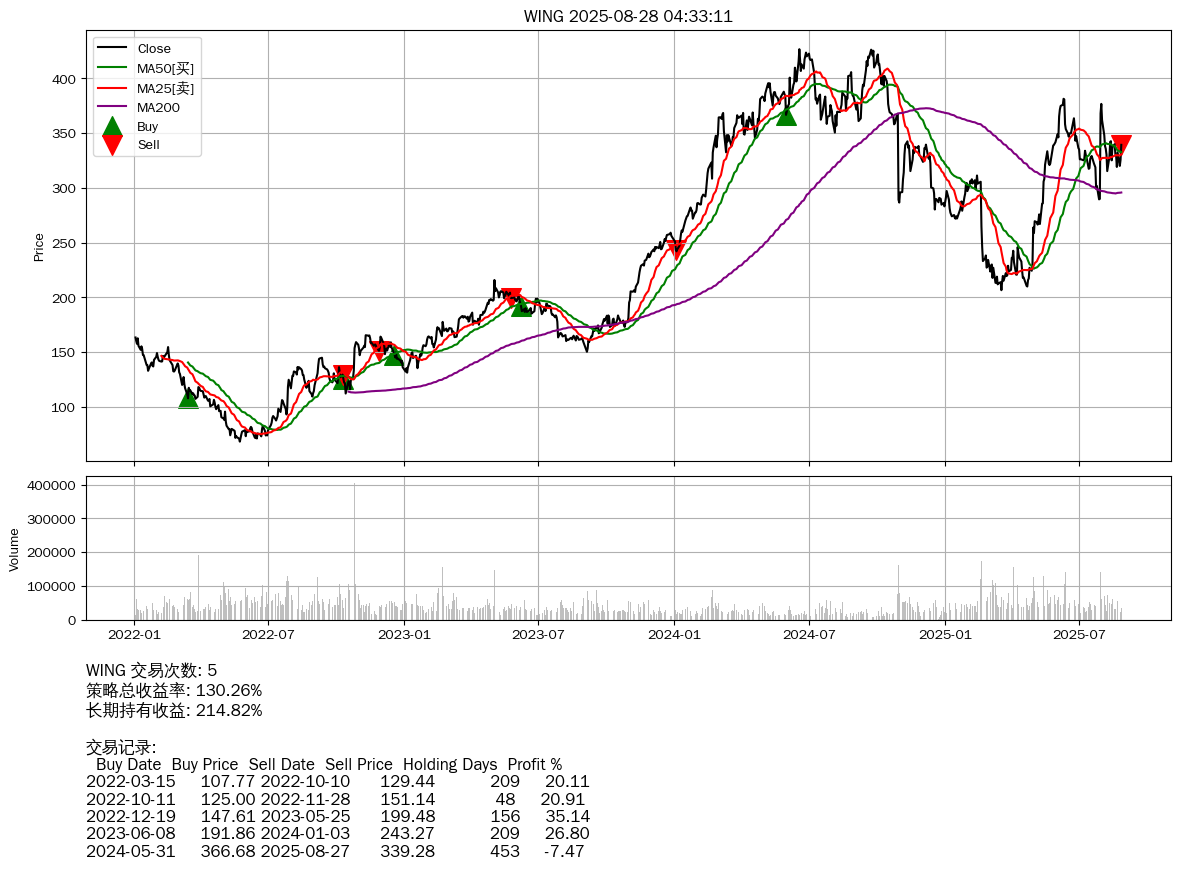Screen dimensions: 1180x869
Task: Click the tallest volume spike in late 2022
Action: pyautogui.click(x=355, y=550)
